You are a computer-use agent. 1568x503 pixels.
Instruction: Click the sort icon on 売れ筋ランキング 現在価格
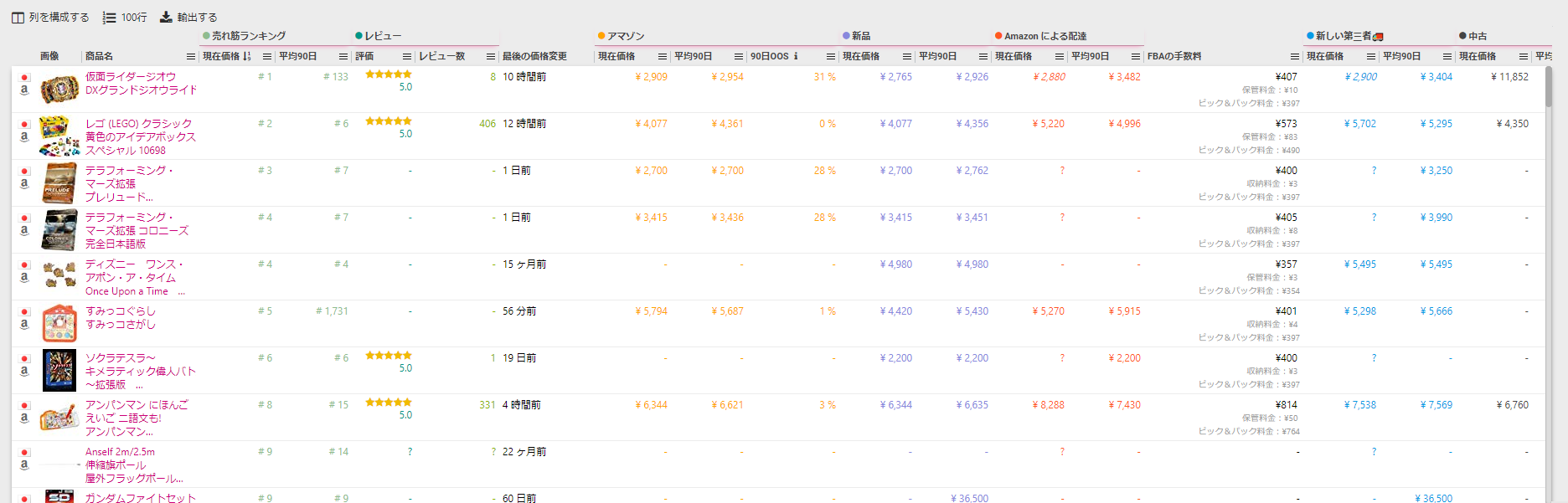click(247, 57)
